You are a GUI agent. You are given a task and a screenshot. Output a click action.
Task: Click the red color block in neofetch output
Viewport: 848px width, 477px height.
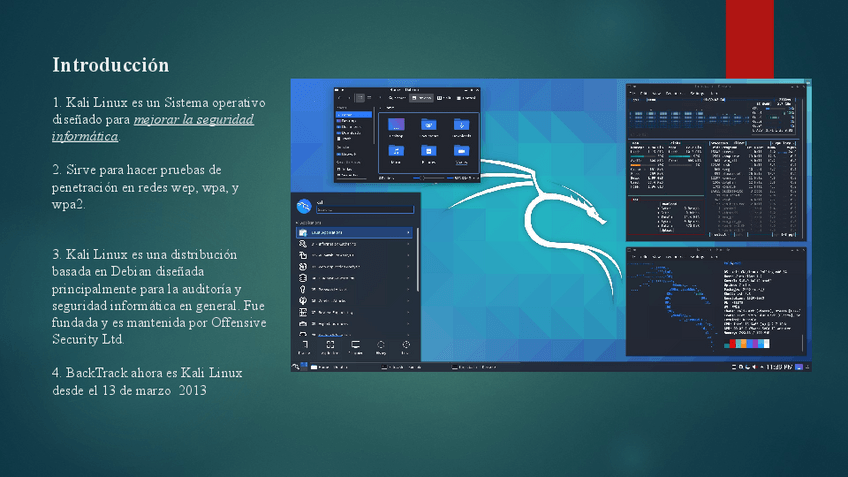click(733, 343)
